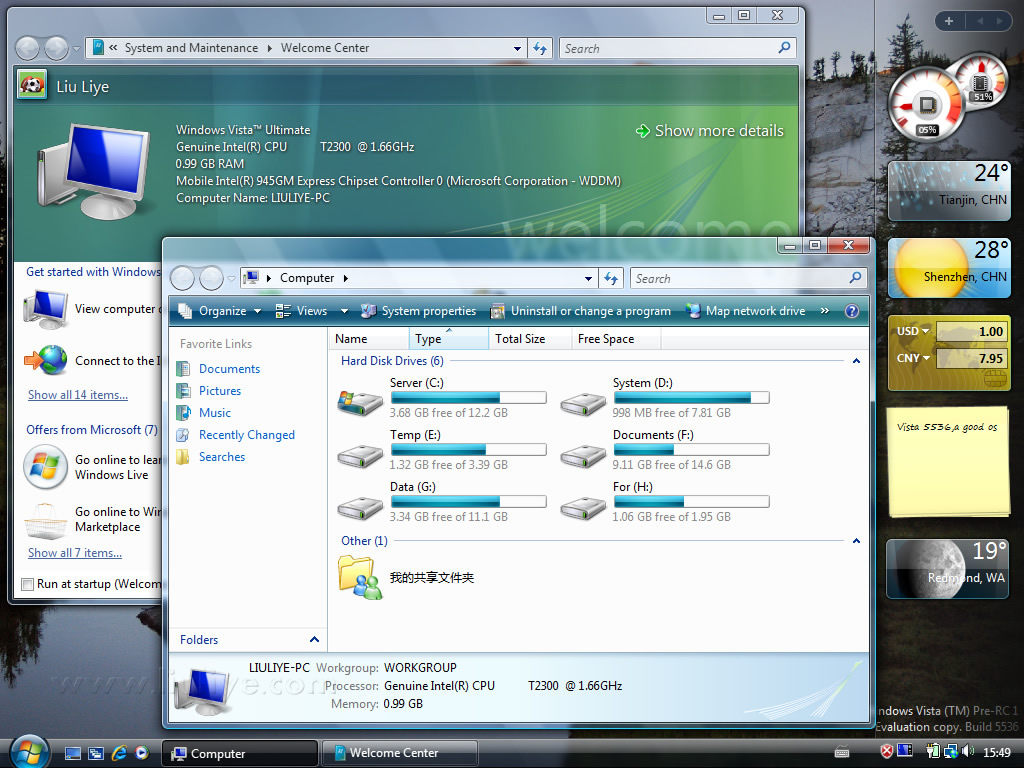Click search magnifier in Computer window
The width and height of the screenshot is (1024, 768).
855,278
